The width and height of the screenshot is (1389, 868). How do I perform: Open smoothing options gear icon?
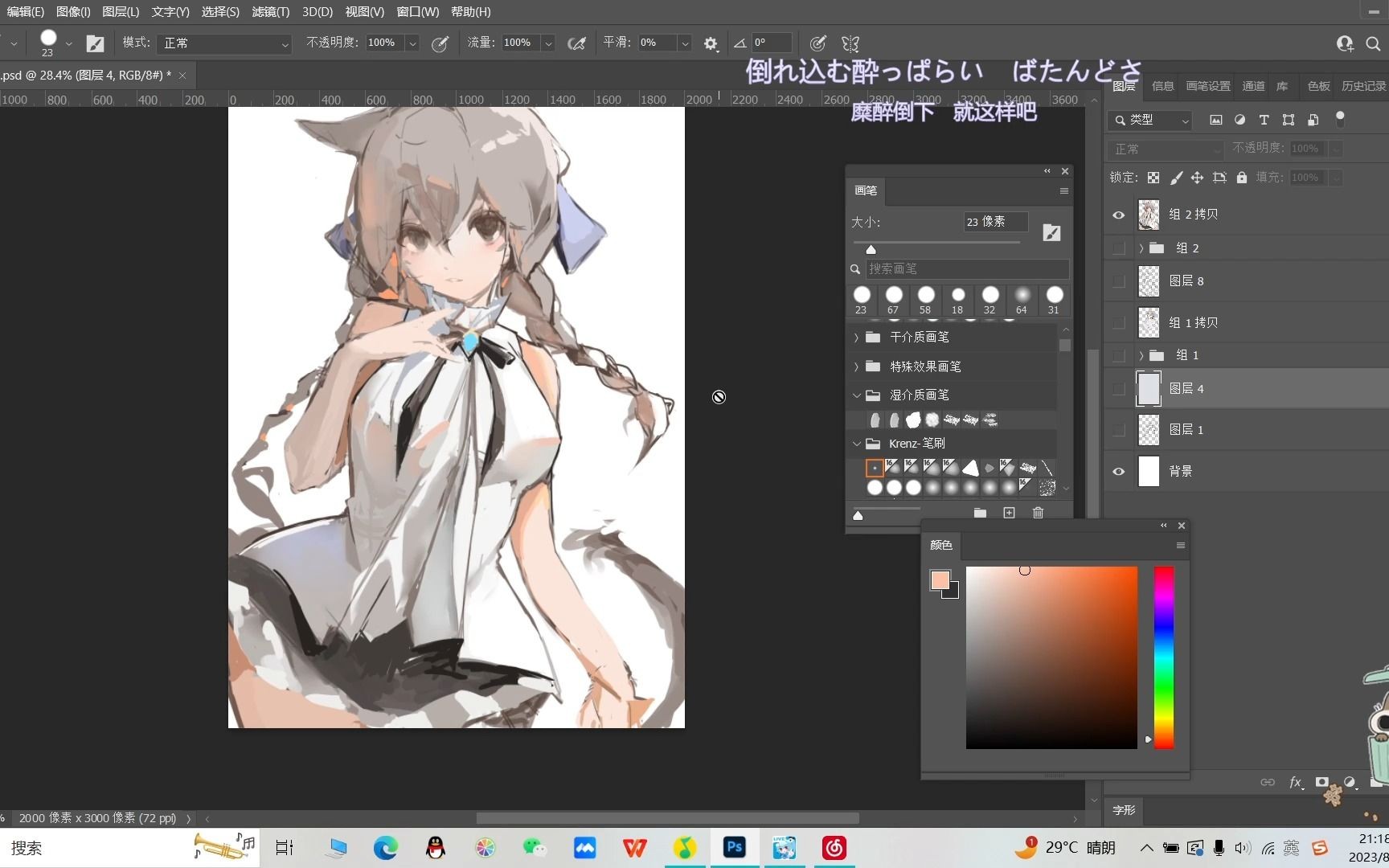711,43
